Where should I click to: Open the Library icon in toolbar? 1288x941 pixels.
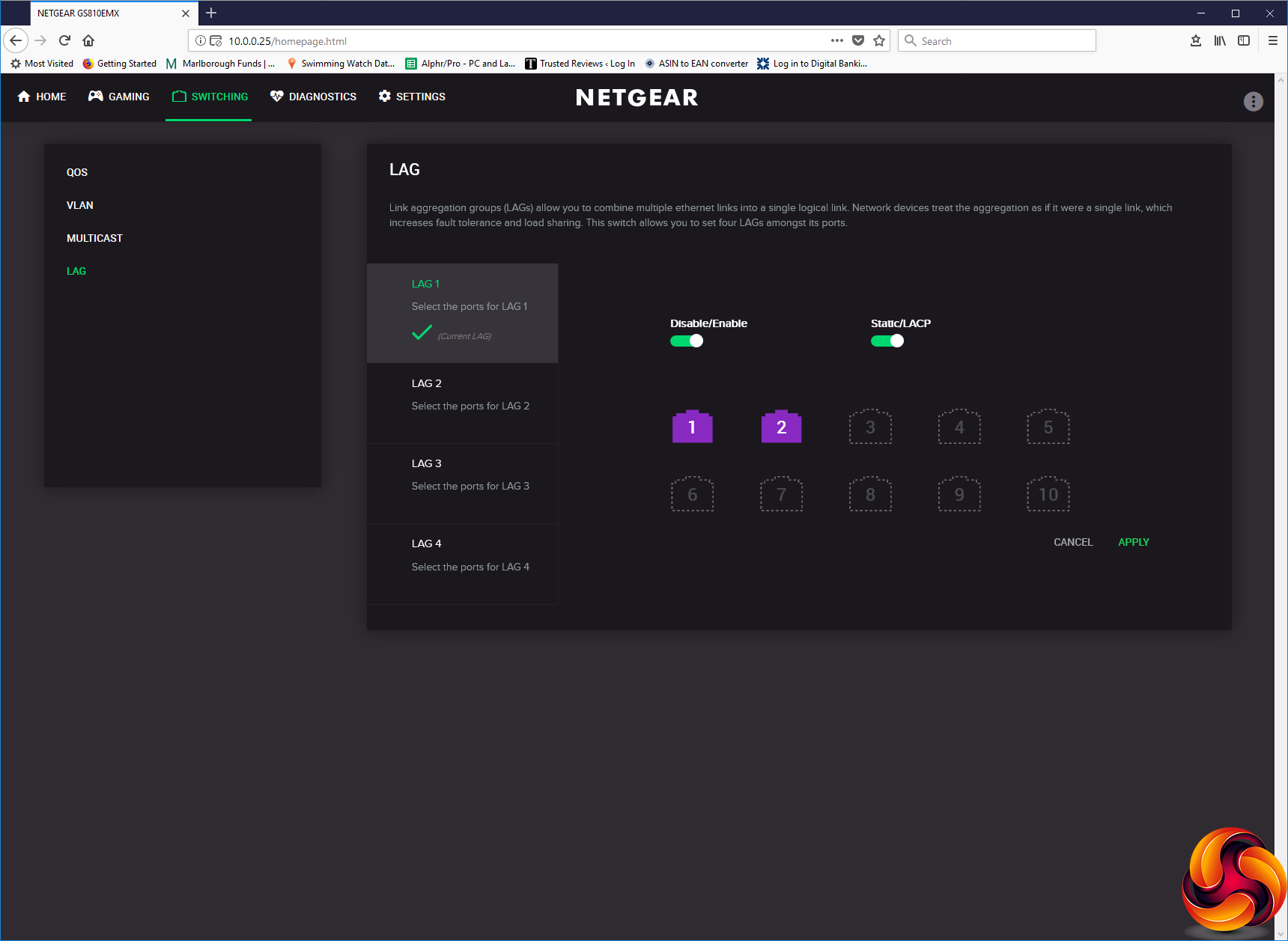point(1220,40)
